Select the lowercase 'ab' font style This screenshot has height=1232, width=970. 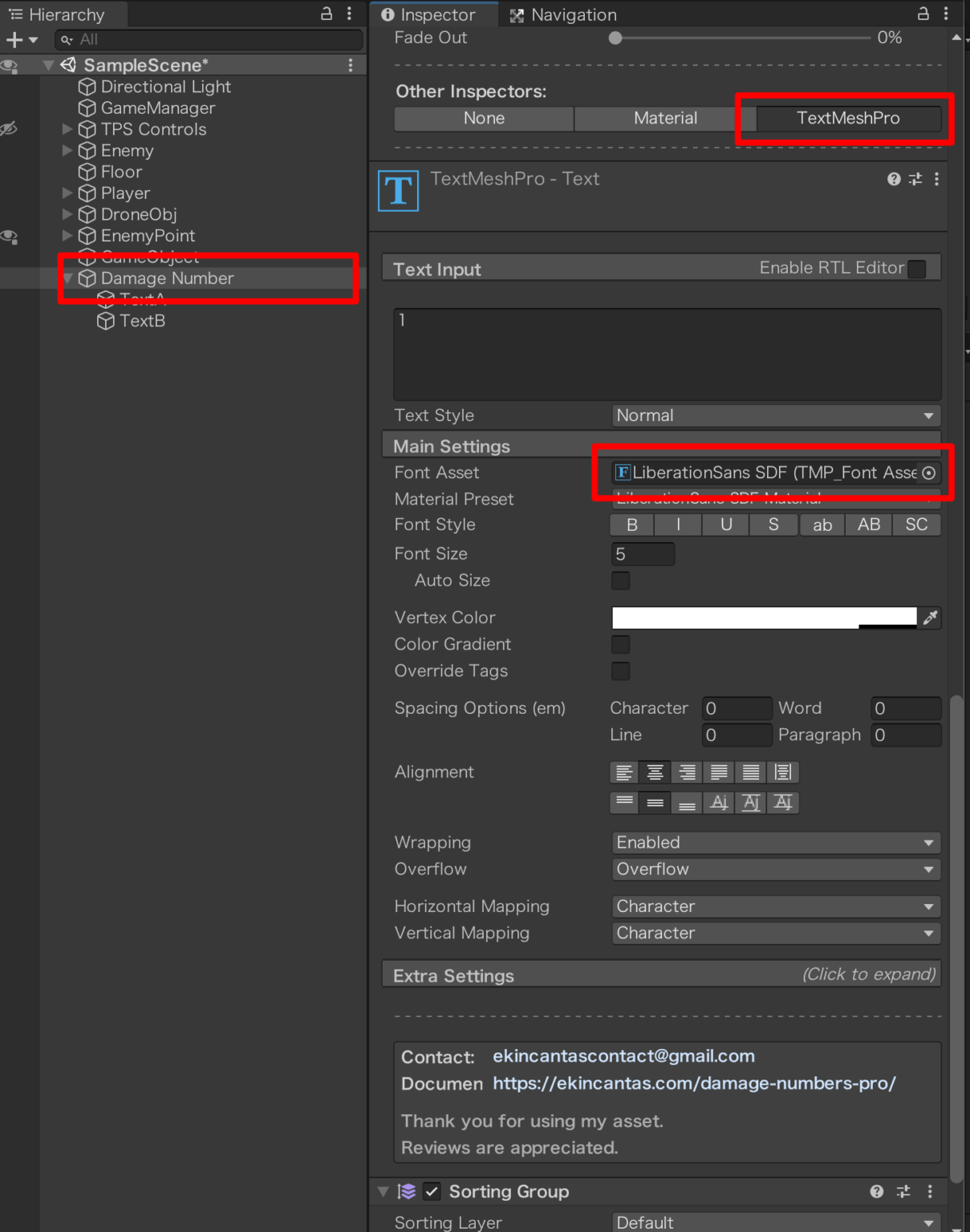click(x=822, y=525)
